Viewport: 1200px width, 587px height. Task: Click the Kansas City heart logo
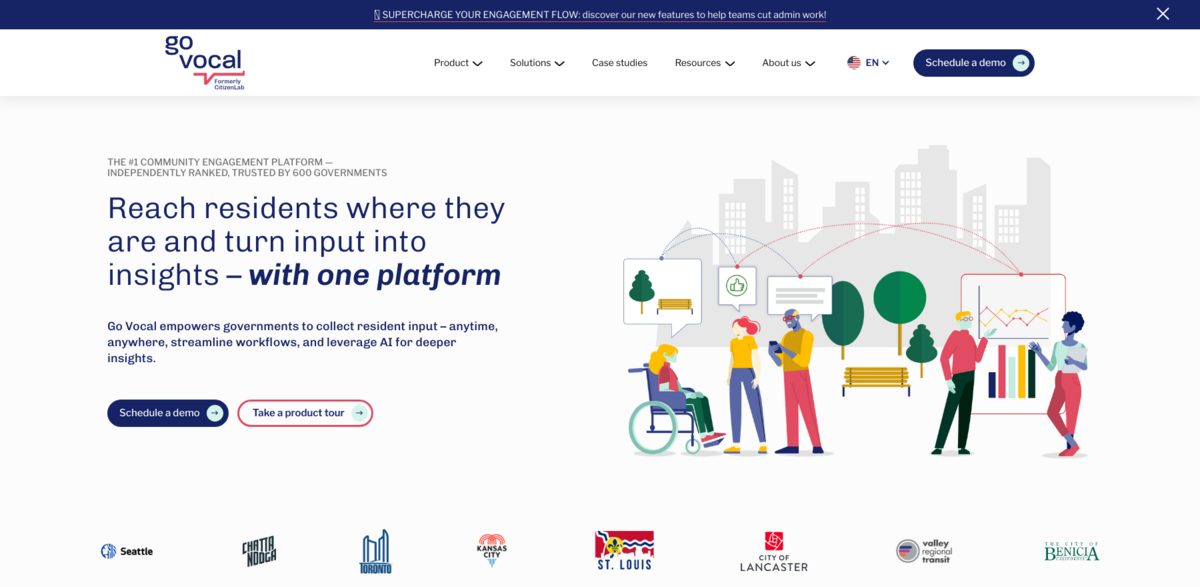[490, 551]
